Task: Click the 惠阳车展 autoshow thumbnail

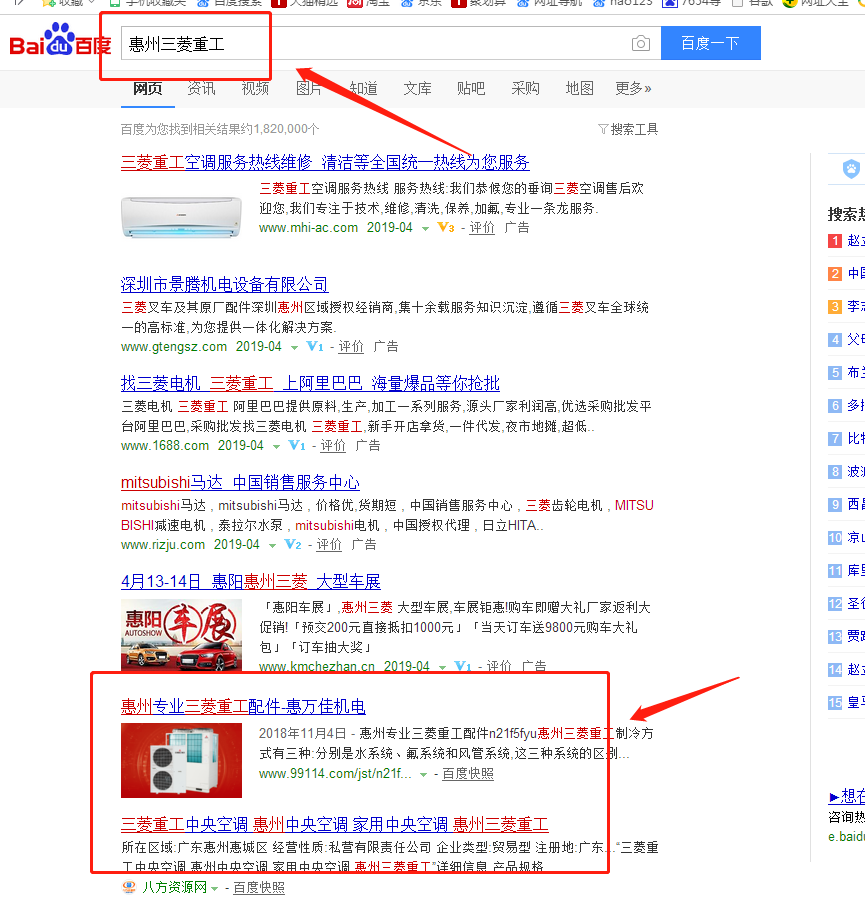Action: (x=181, y=635)
